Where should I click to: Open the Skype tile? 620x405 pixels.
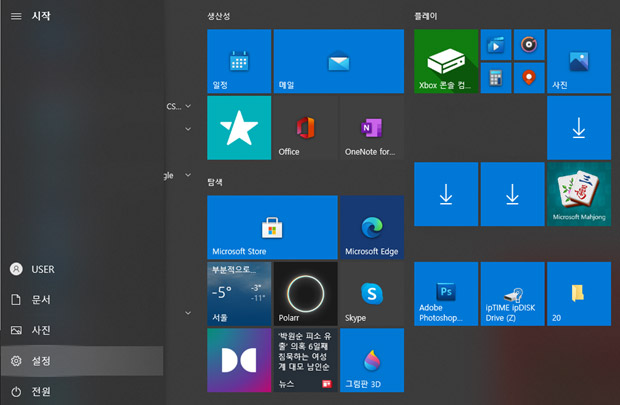pos(371,294)
